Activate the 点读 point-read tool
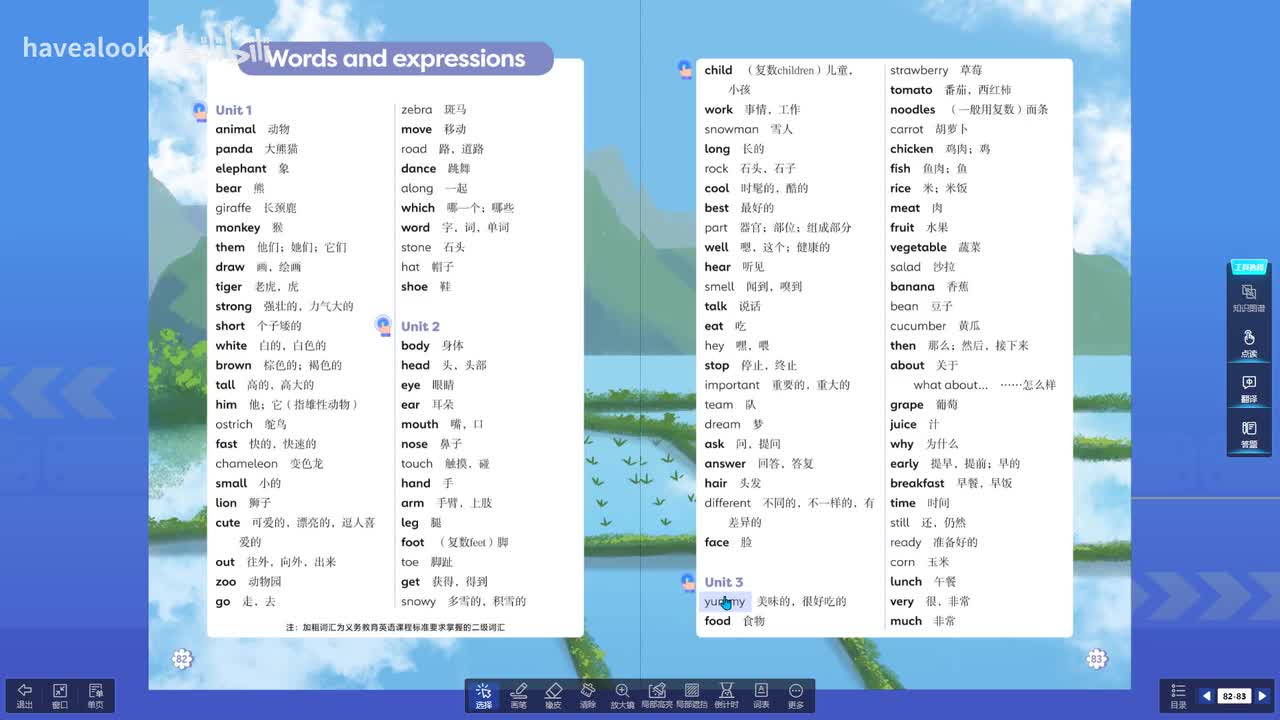The image size is (1280, 720). point(1249,344)
